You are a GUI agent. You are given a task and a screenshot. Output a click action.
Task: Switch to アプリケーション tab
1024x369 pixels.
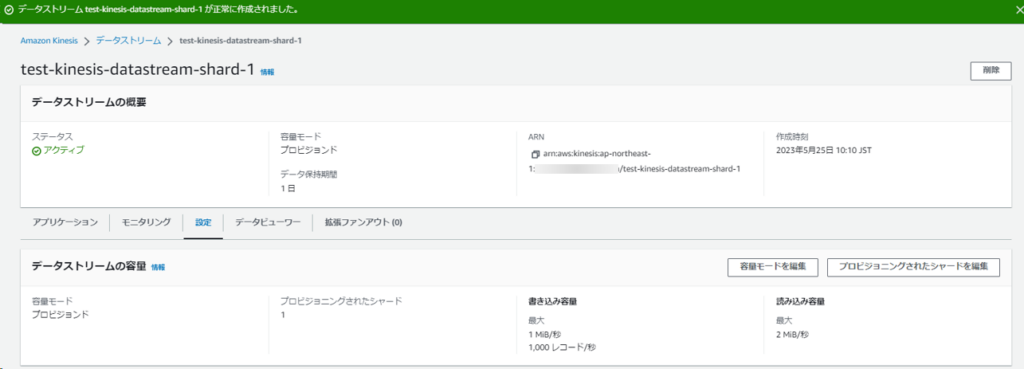(65, 223)
